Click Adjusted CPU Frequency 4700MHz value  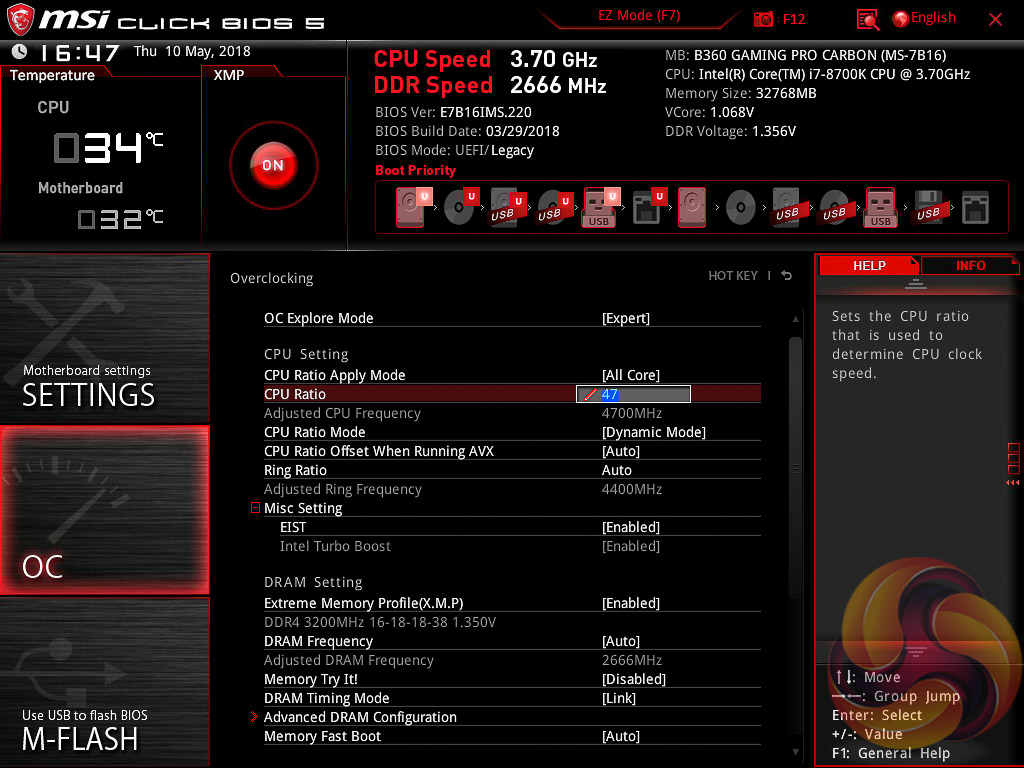tap(632, 413)
